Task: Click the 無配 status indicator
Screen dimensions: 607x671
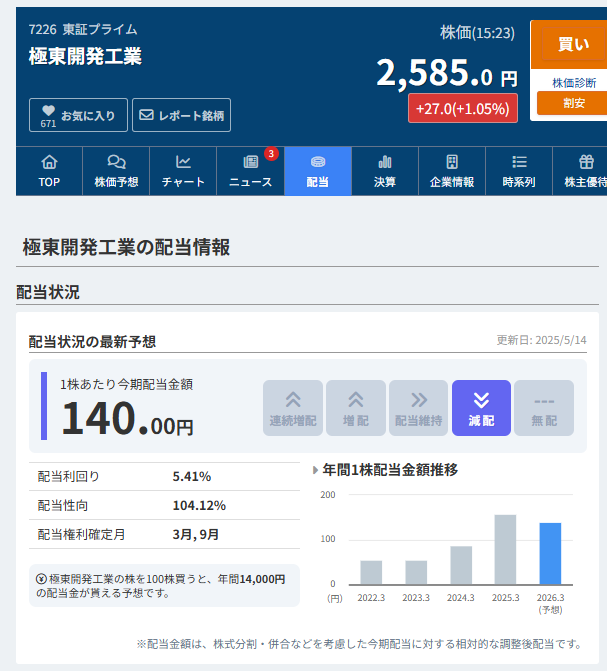Action: (544, 408)
